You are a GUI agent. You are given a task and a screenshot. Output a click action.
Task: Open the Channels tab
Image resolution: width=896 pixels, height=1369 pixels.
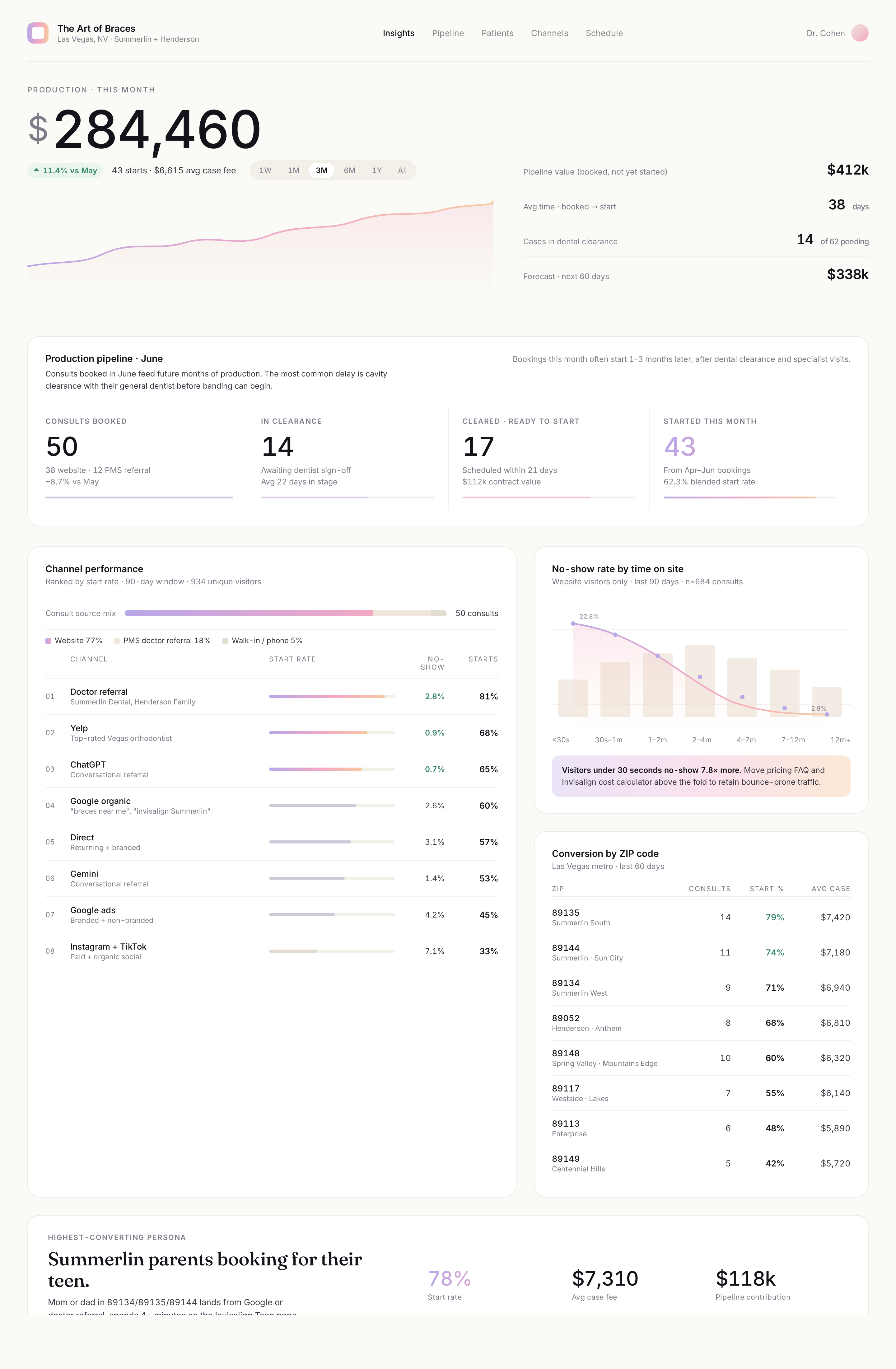[549, 33]
